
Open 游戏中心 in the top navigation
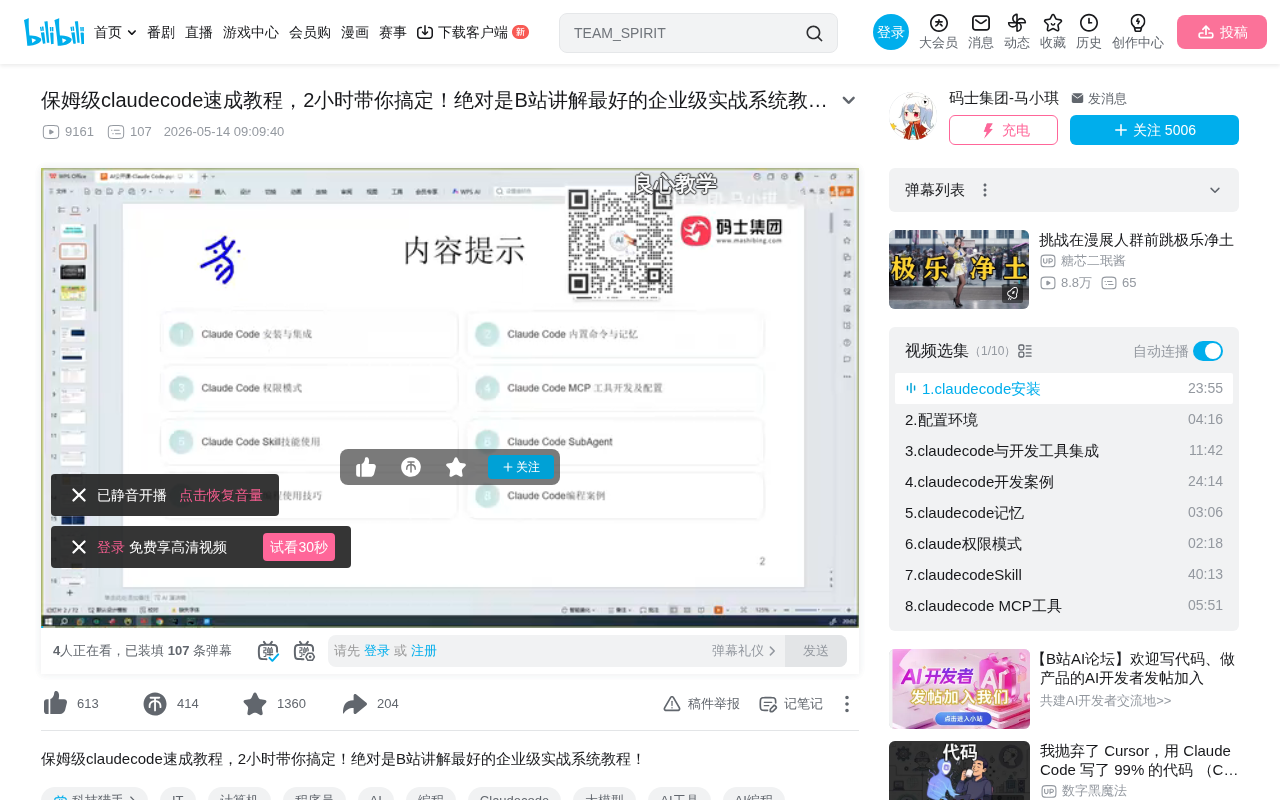pyautogui.click(x=251, y=32)
